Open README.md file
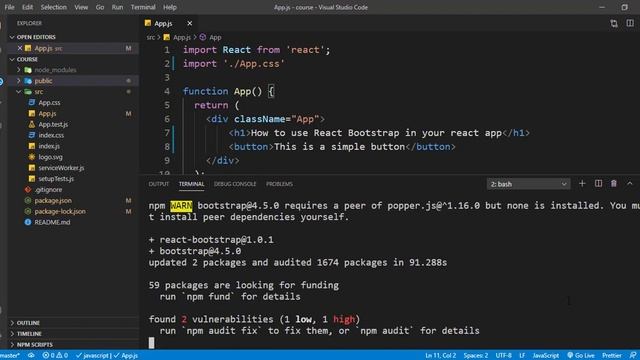This screenshot has width=640, height=360. point(52,222)
